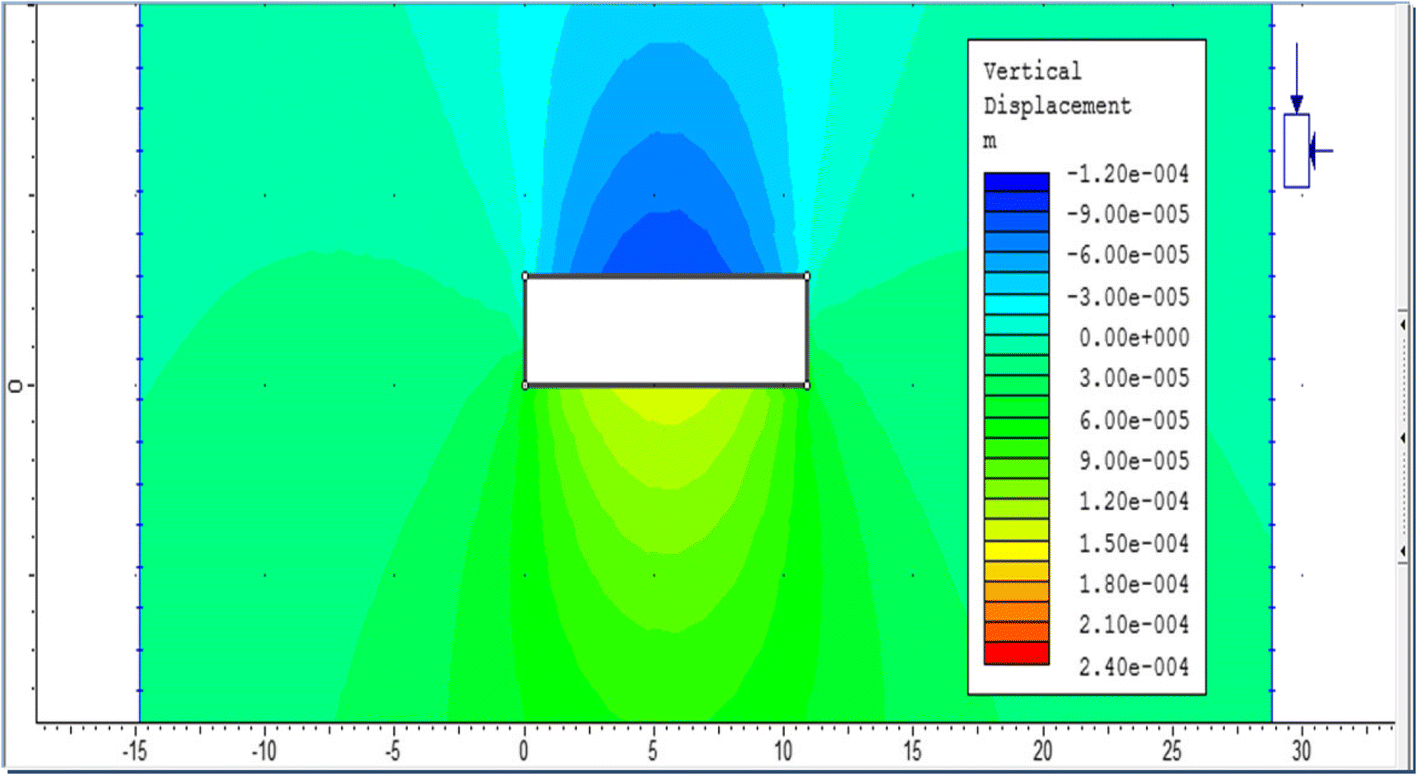Click the yellow swatch beside 1.50e-004
Viewport: 1418px width, 776px height.
(1016, 550)
